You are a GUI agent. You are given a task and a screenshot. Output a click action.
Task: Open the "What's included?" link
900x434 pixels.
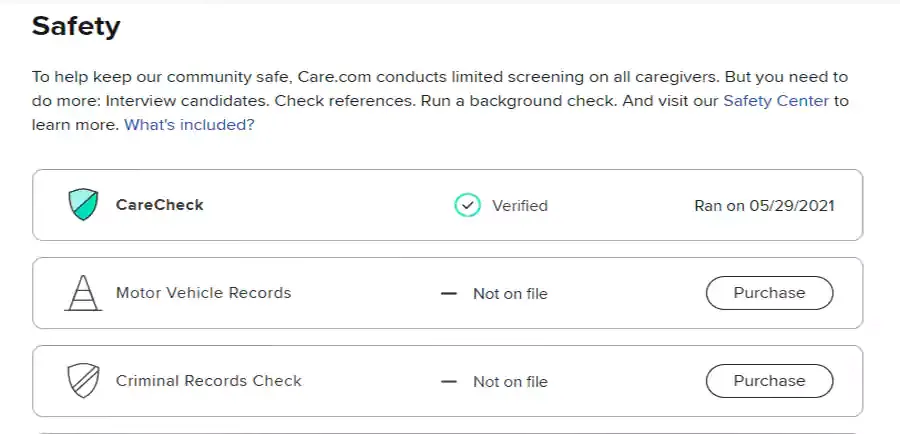[189, 126]
